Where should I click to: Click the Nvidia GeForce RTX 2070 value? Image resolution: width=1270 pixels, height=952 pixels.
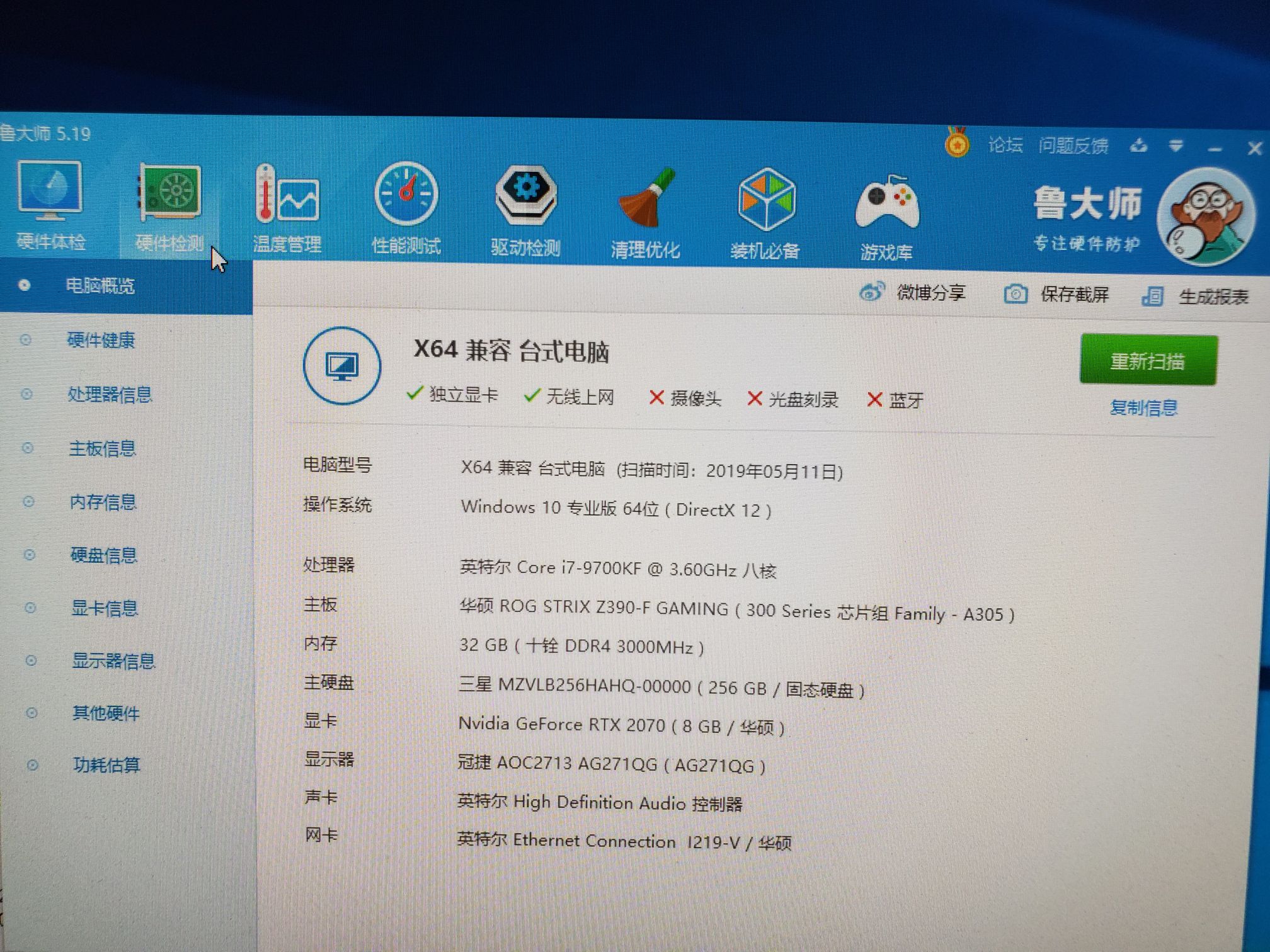coord(621,725)
